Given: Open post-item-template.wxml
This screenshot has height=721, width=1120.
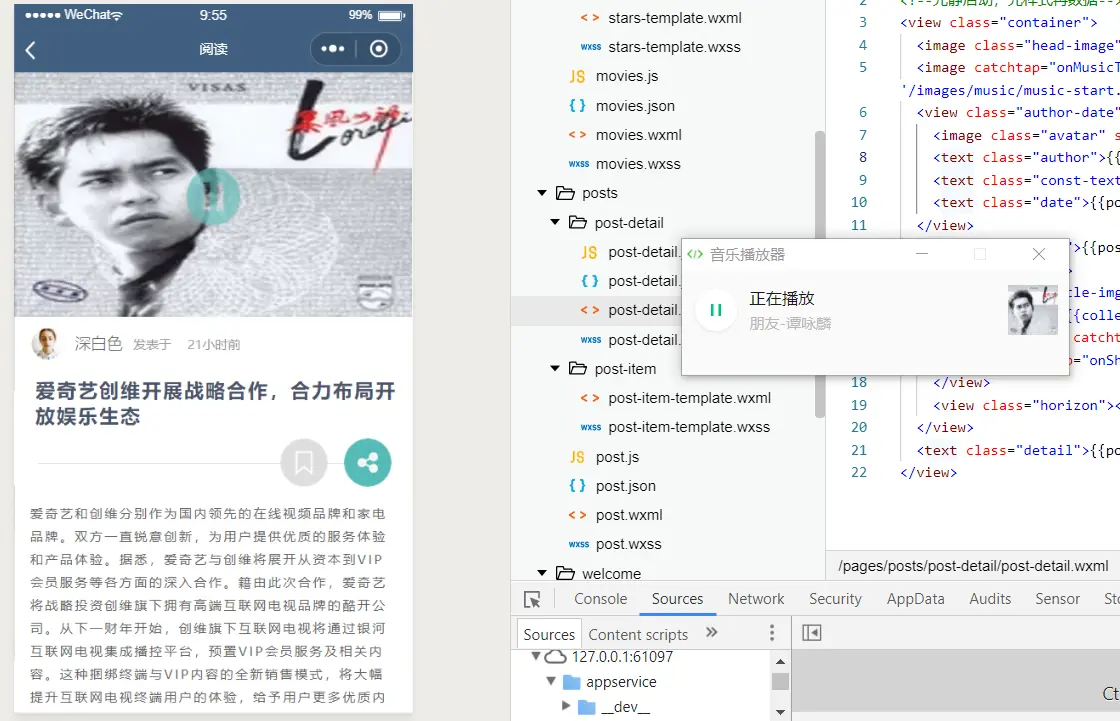Looking at the screenshot, I should (x=689, y=398).
